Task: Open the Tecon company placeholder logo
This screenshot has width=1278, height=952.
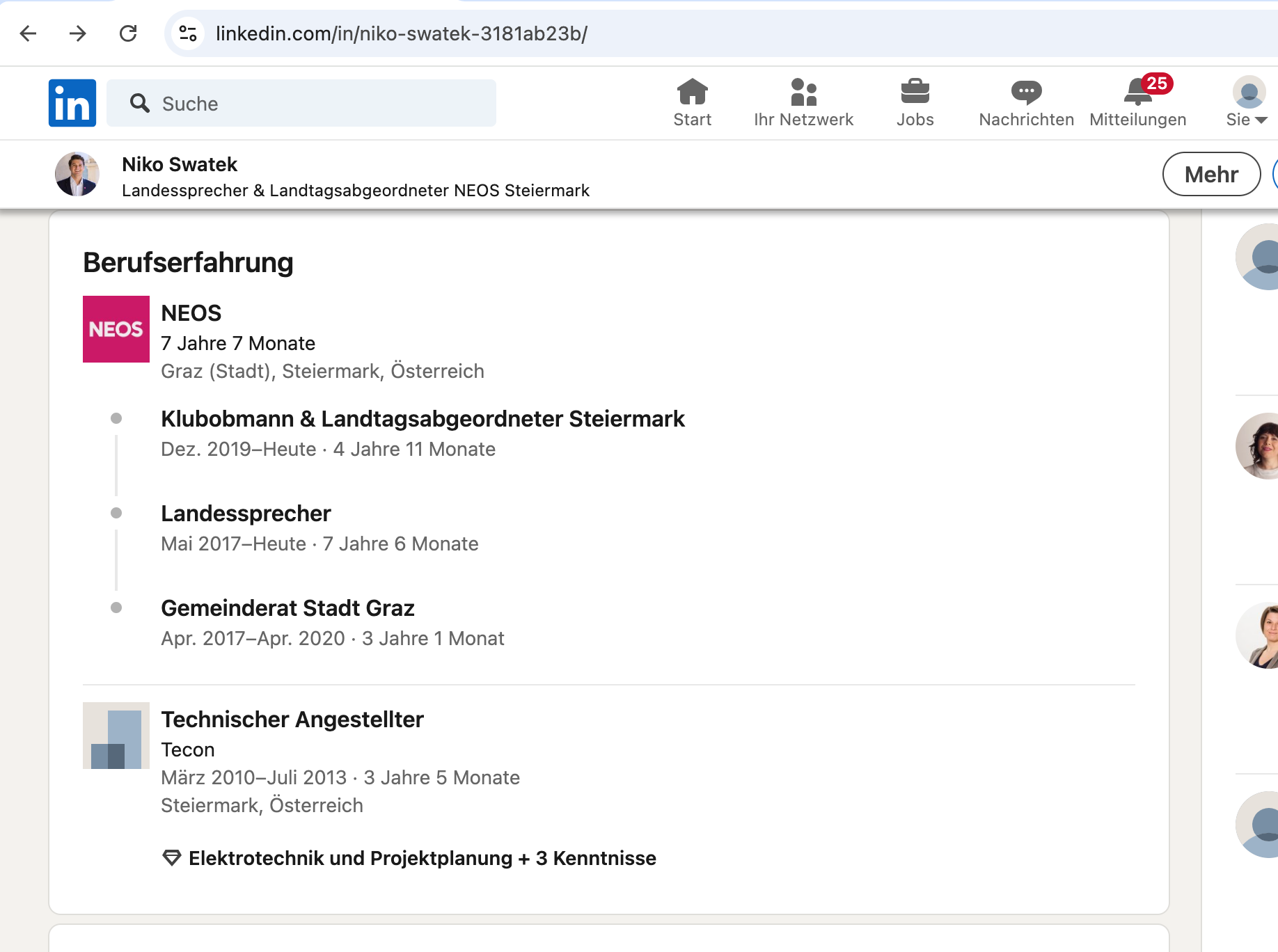Action: (x=116, y=736)
